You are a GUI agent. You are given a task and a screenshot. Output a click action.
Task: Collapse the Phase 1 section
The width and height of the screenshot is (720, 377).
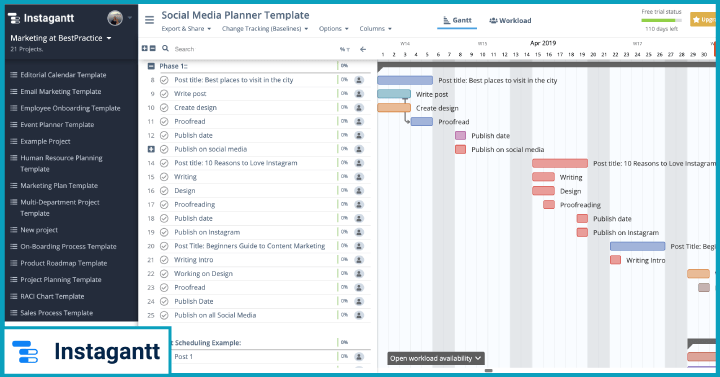click(x=151, y=66)
